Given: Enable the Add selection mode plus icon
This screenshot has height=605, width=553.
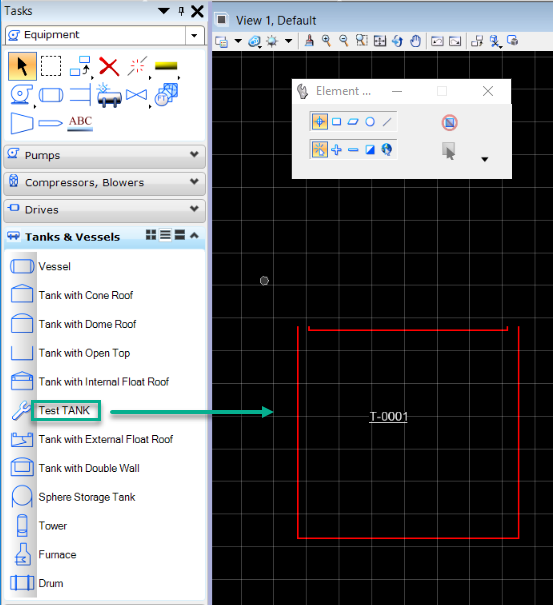Looking at the screenshot, I should pyautogui.click(x=337, y=150).
